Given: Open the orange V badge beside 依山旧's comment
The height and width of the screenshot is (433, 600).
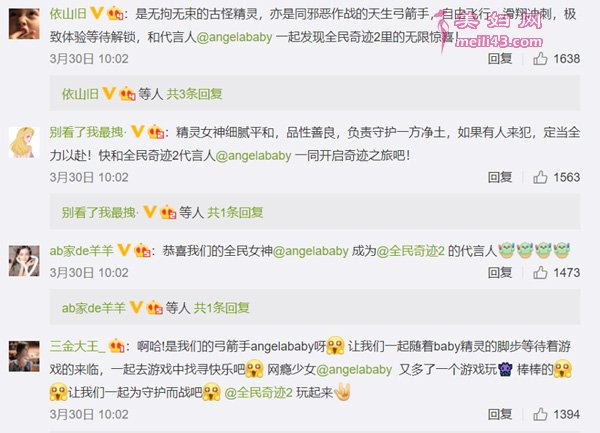Looking at the screenshot, I should coord(96,14).
